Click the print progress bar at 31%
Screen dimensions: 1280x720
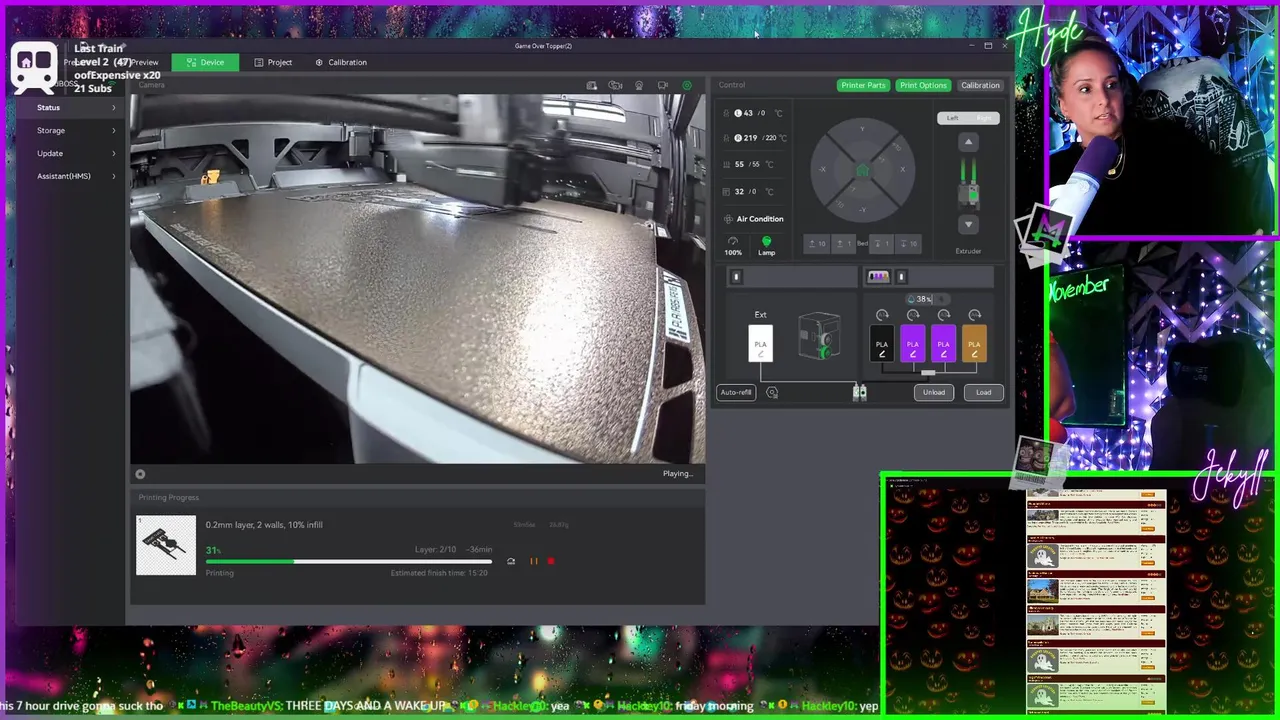(x=349, y=561)
